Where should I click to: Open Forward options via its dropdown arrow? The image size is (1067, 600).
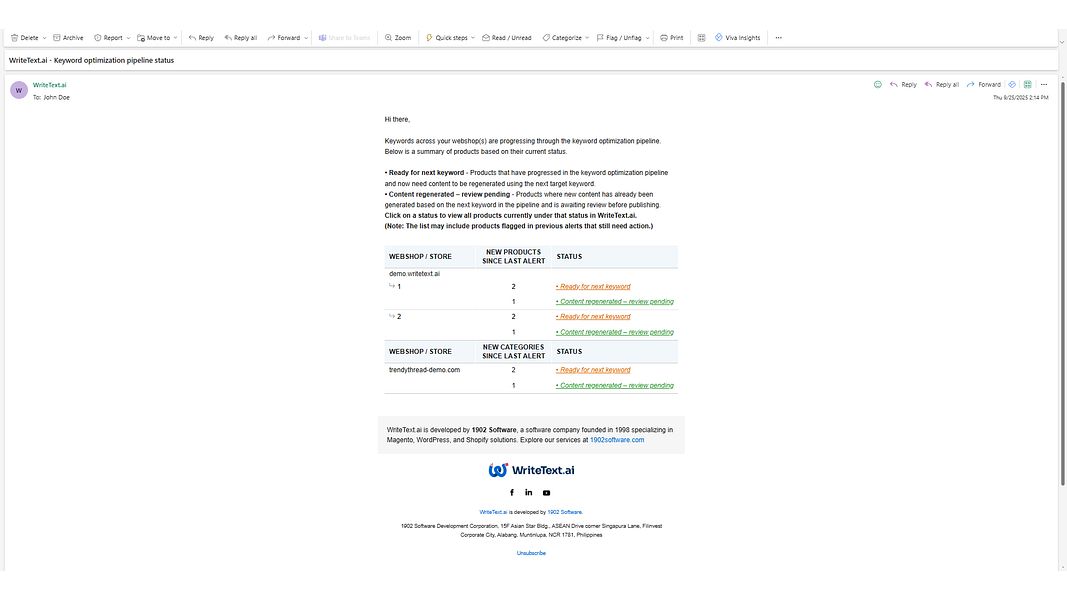pyautogui.click(x=306, y=37)
